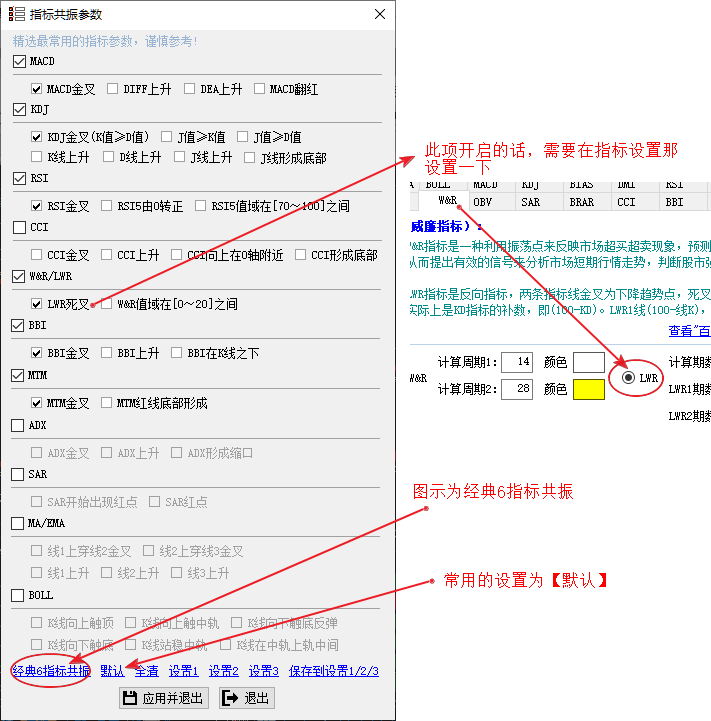Click the 计算周期2 input field showing 28
711x721 pixels.
coord(517,389)
